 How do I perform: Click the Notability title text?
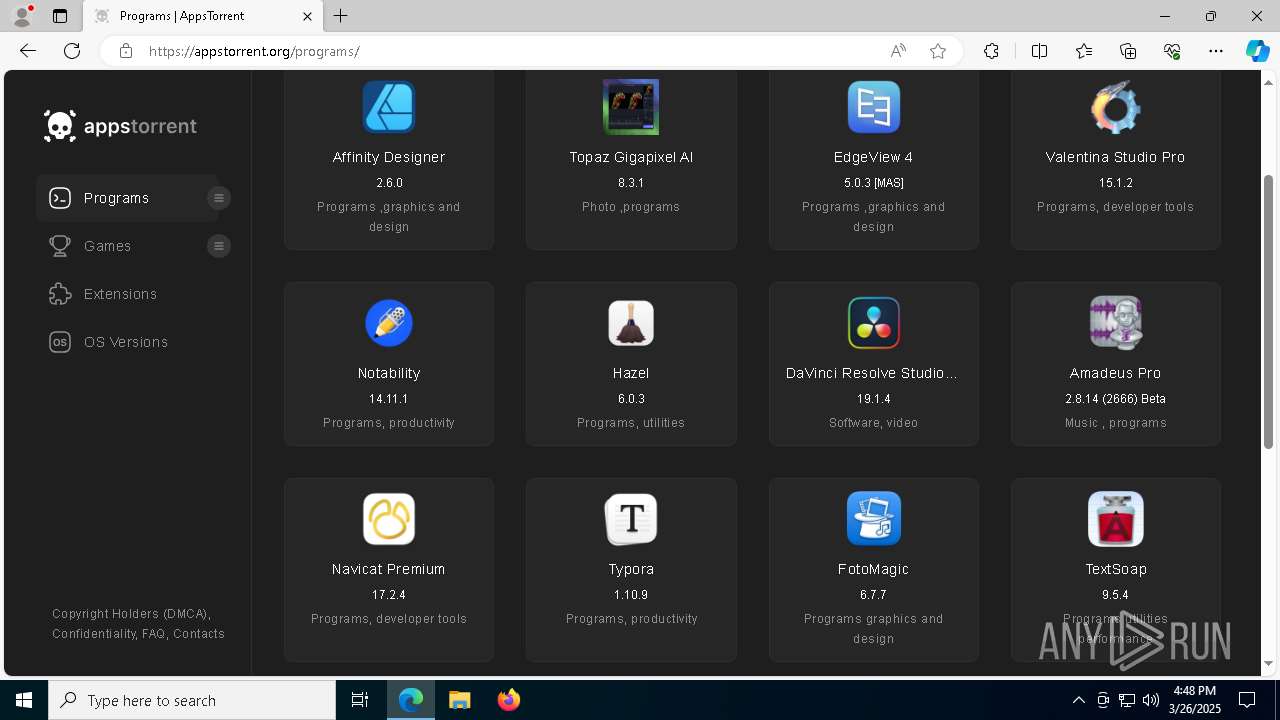pyautogui.click(x=389, y=373)
